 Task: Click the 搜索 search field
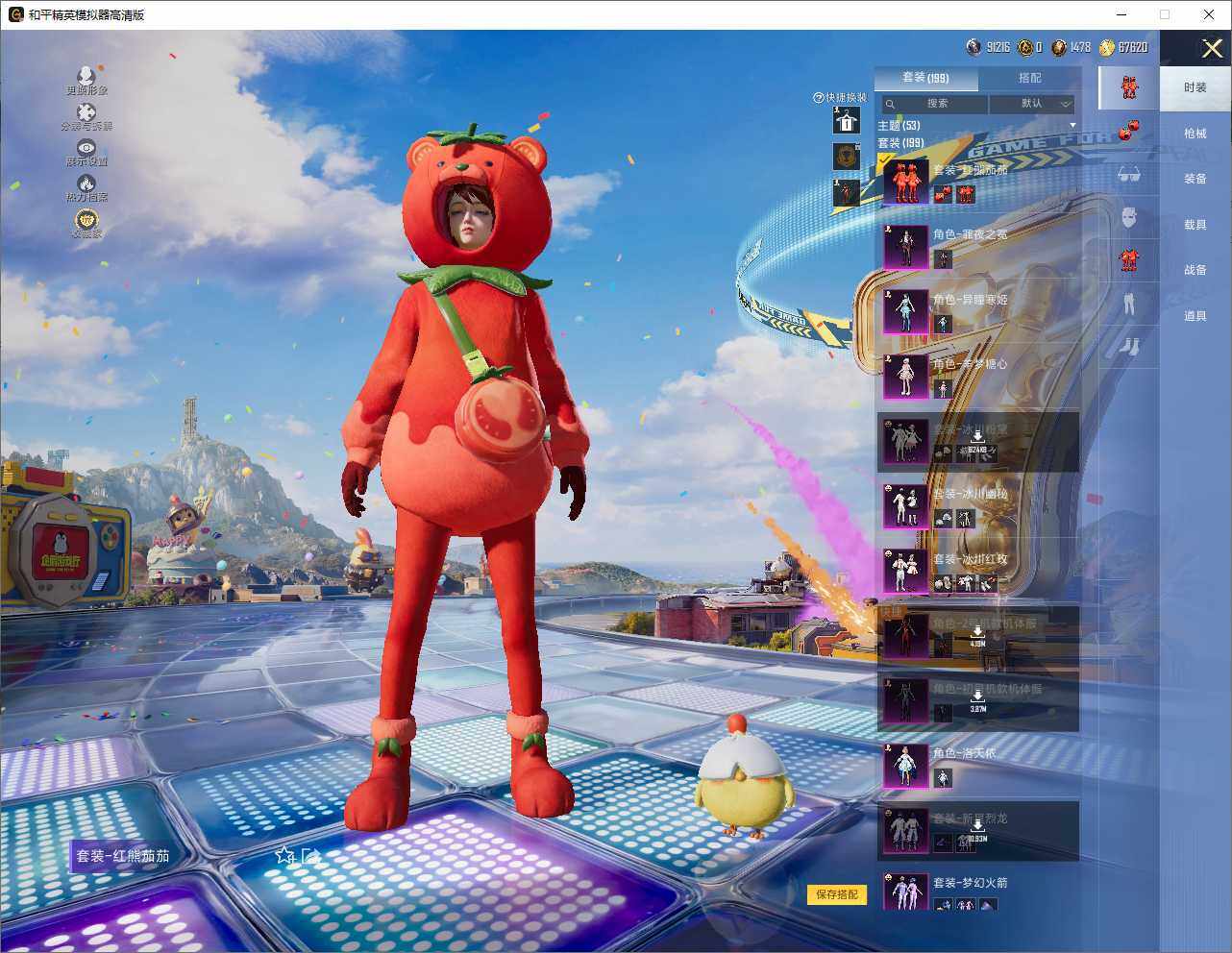[x=934, y=104]
